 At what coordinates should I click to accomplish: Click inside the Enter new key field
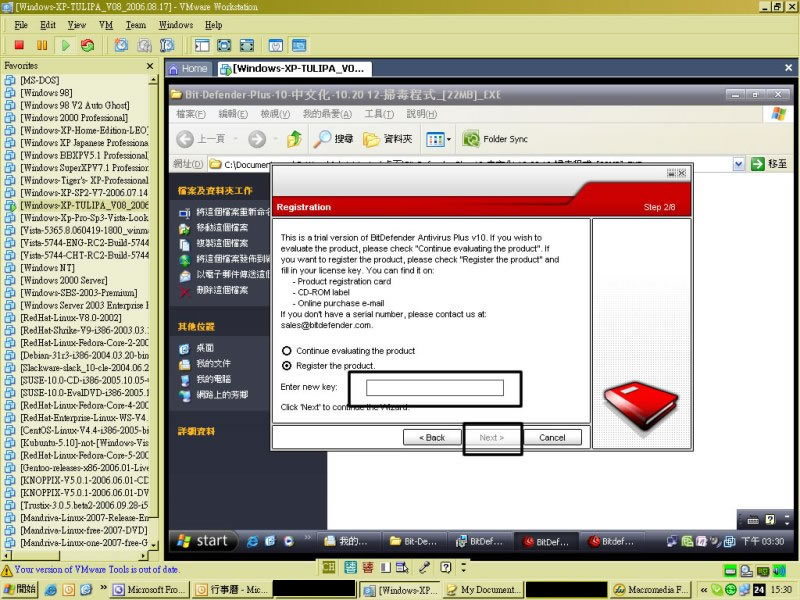435,388
